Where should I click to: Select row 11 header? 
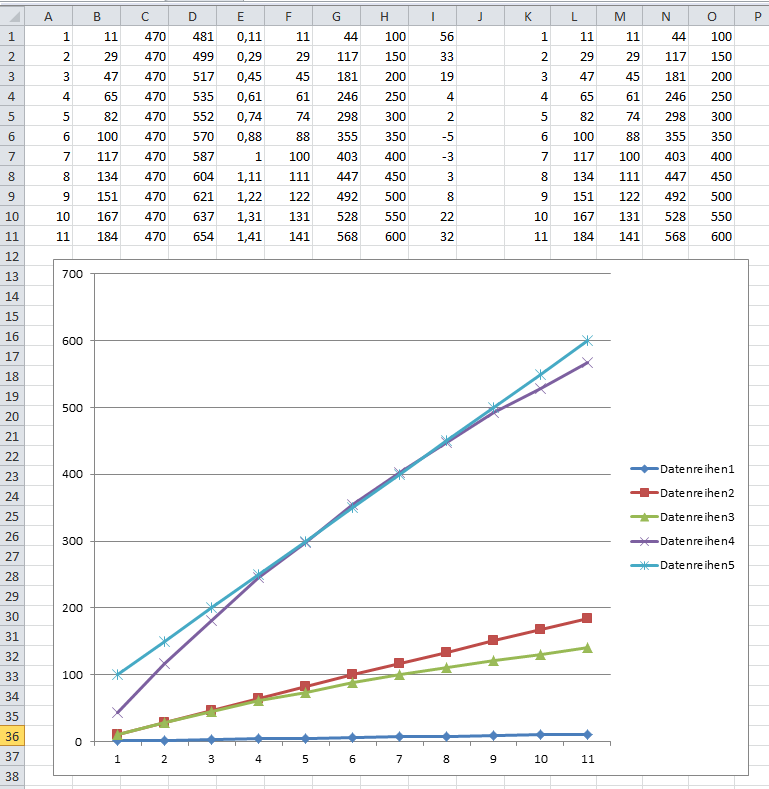click(12, 236)
